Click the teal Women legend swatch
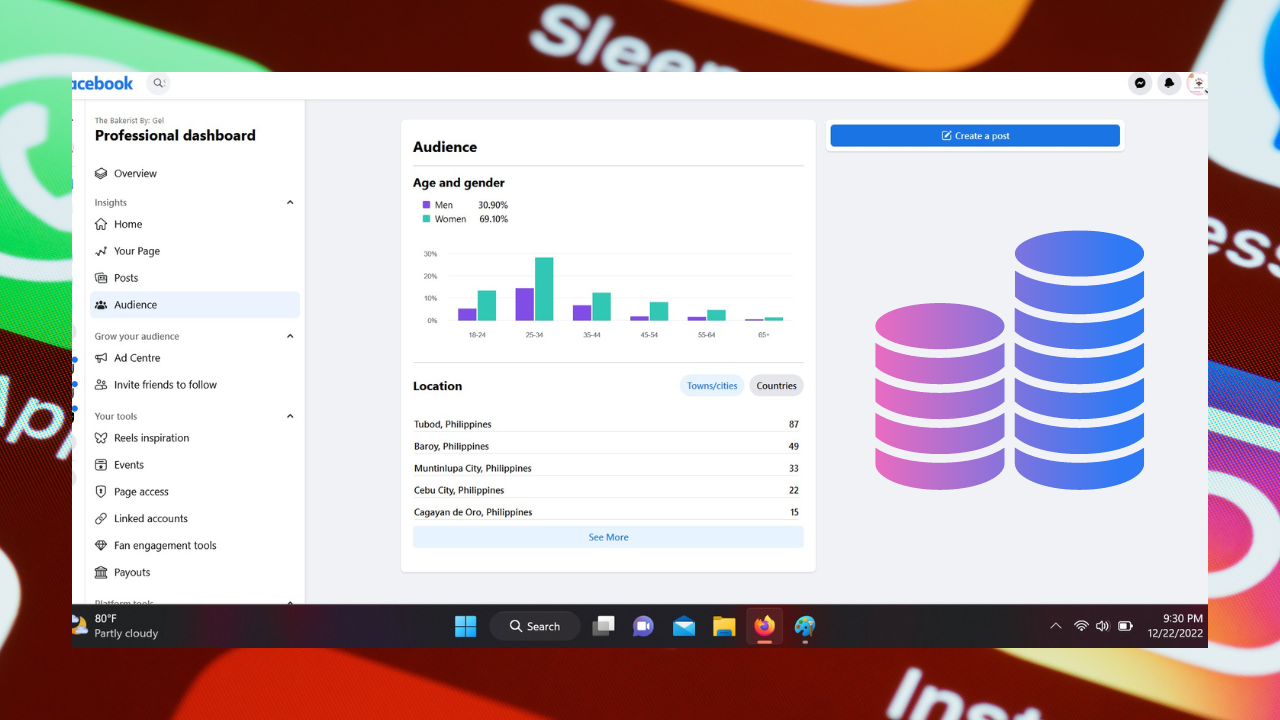Screen dimensions: 1280x720 pyautogui.click(x=427, y=219)
